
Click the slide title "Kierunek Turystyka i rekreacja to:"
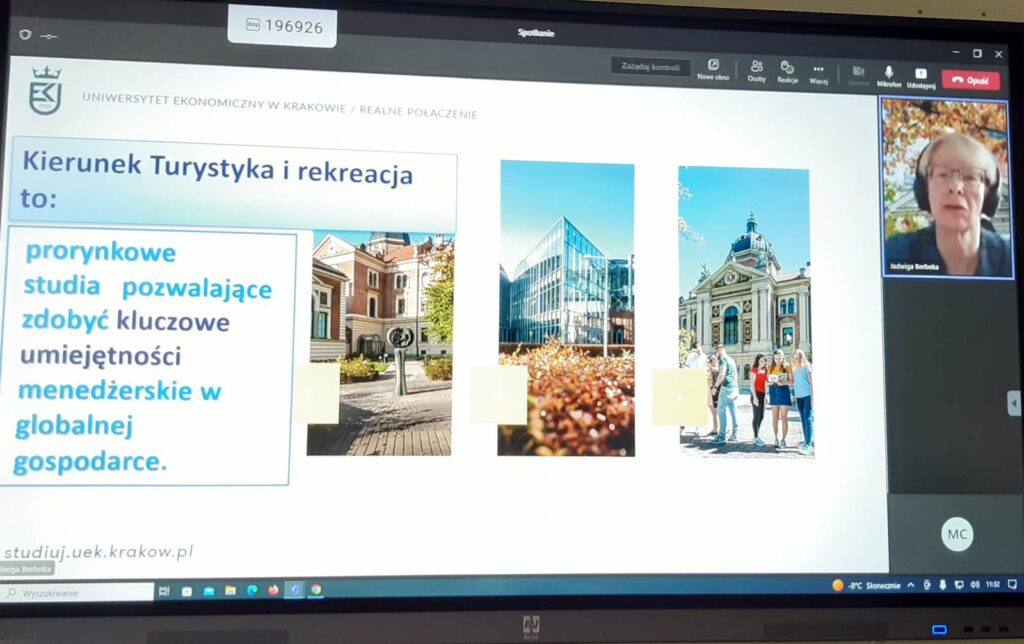pos(216,180)
